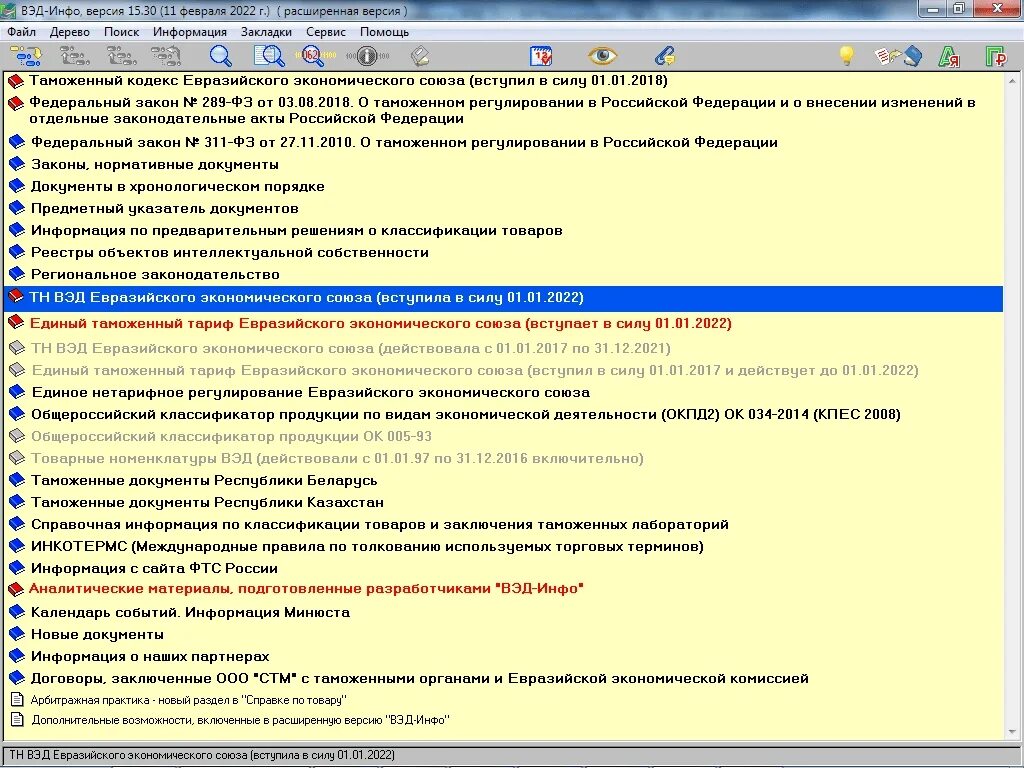Open Документы в хронологическом порядке

178,187
